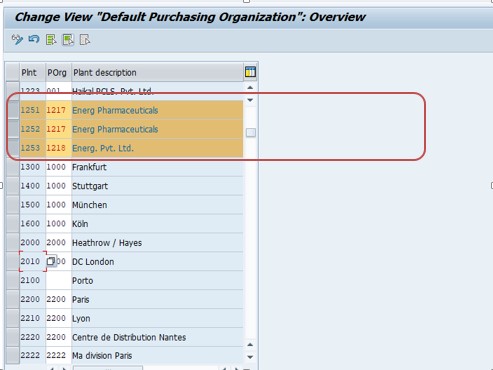
Task: Click the 'Heathrow / Hayes' description cell
Action: click(x=157, y=242)
